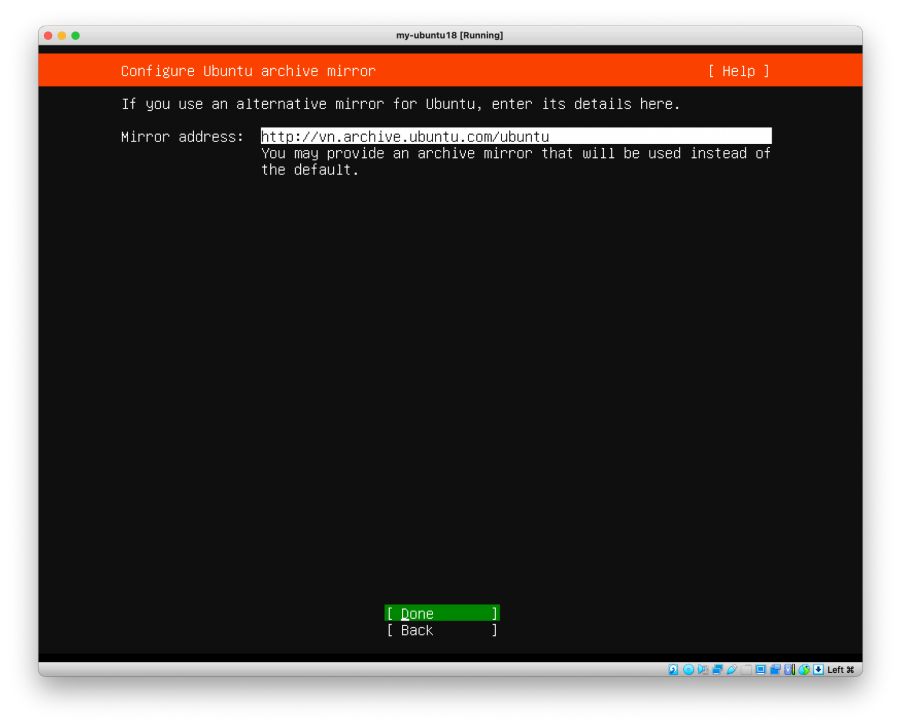Image resolution: width=899 pixels, height=726 pixels.
Task: Click the USB devices status icon
Action: click(x=732, y=669)
